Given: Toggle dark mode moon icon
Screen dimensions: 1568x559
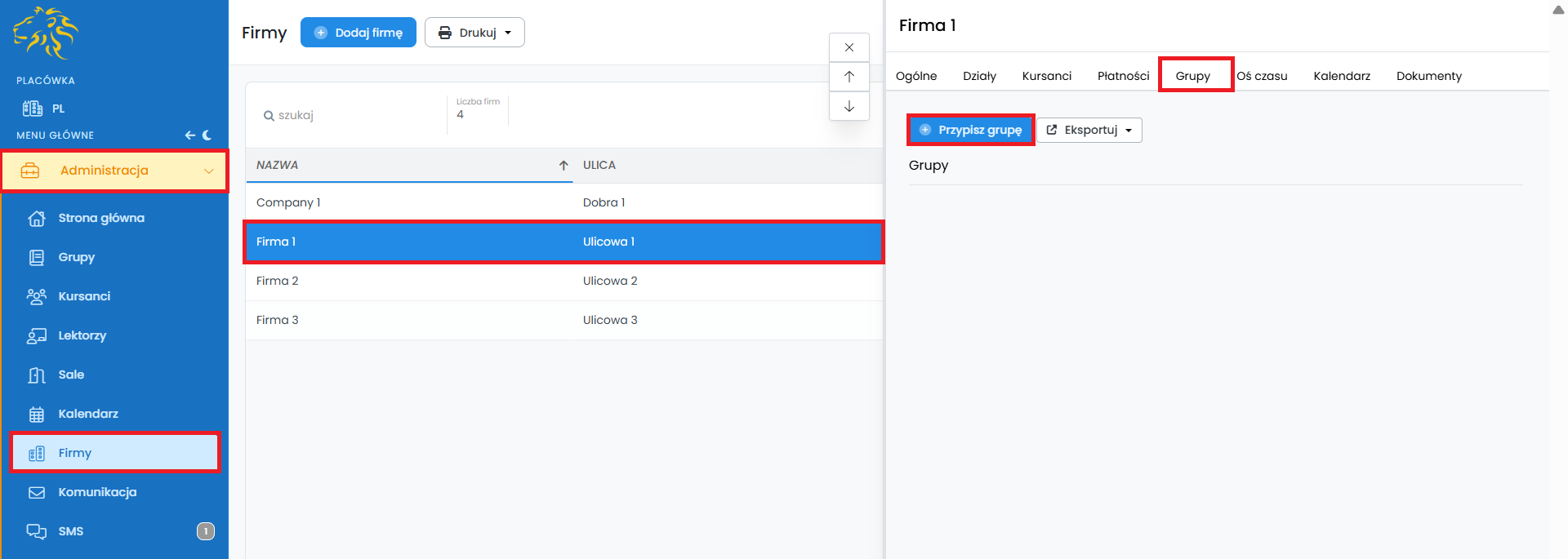Looking at the screenshot, I should click(x=207, y=135).
